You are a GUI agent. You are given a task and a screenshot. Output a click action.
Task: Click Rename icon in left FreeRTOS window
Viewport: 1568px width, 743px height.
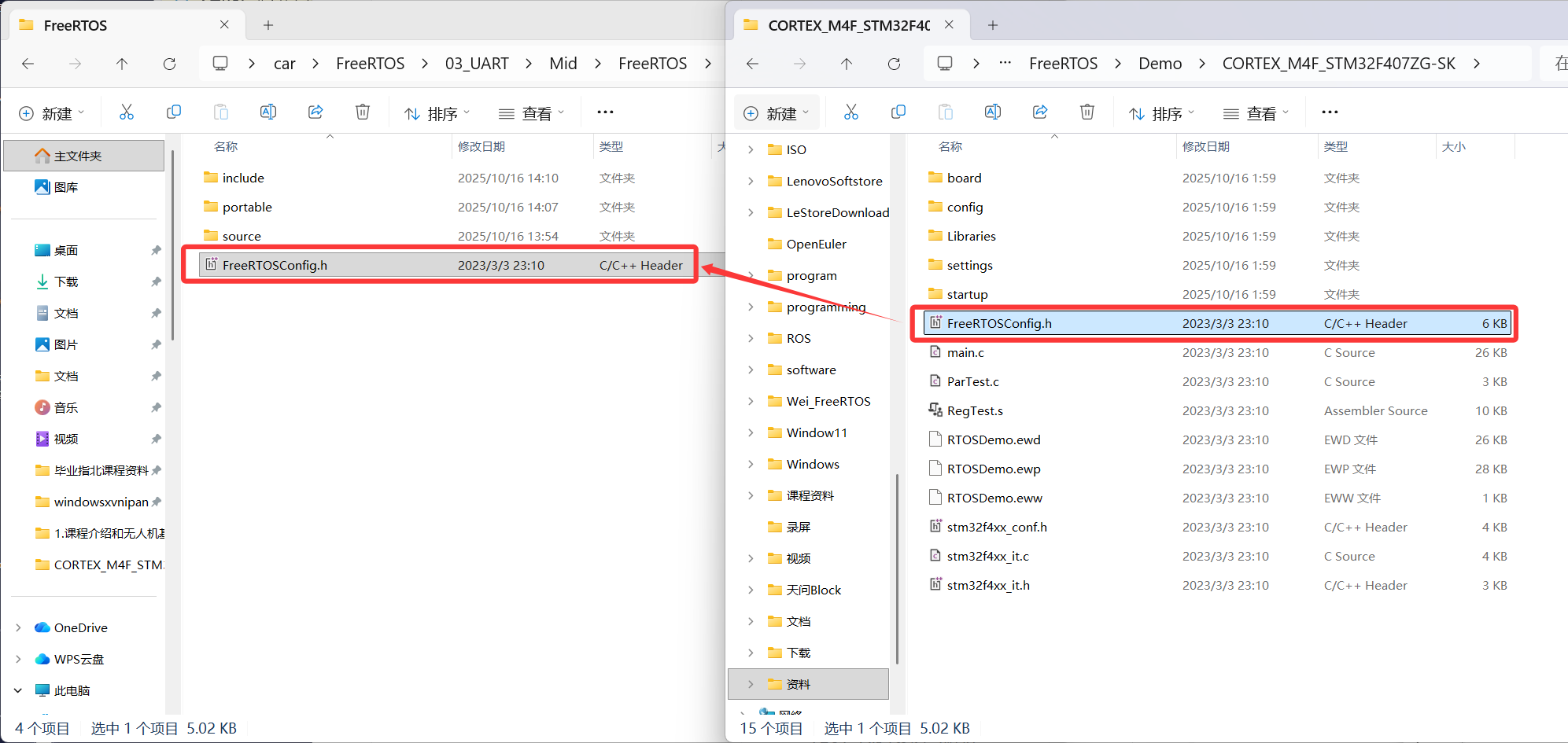268,112
